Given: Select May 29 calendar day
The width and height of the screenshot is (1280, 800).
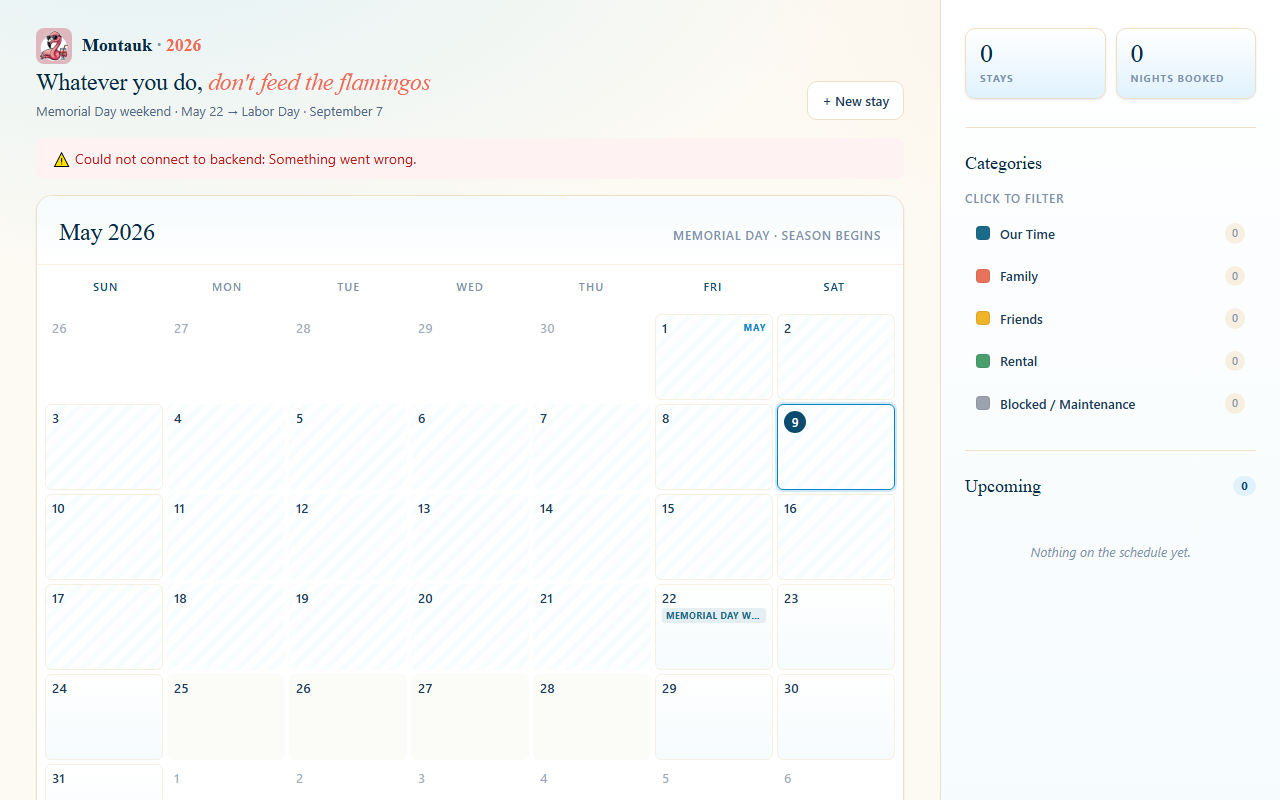Looking at the screenshot, I should tap(714, 717).
